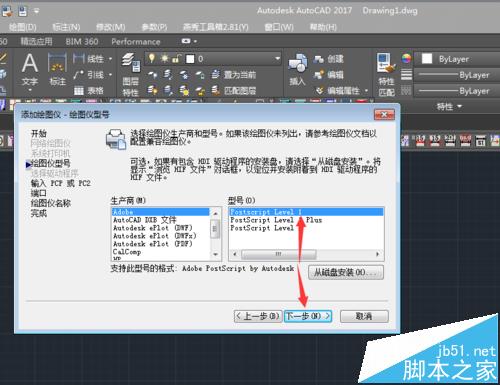500x385 pixels.
Task: Open the 标注(N) menu
Action: 66,27
